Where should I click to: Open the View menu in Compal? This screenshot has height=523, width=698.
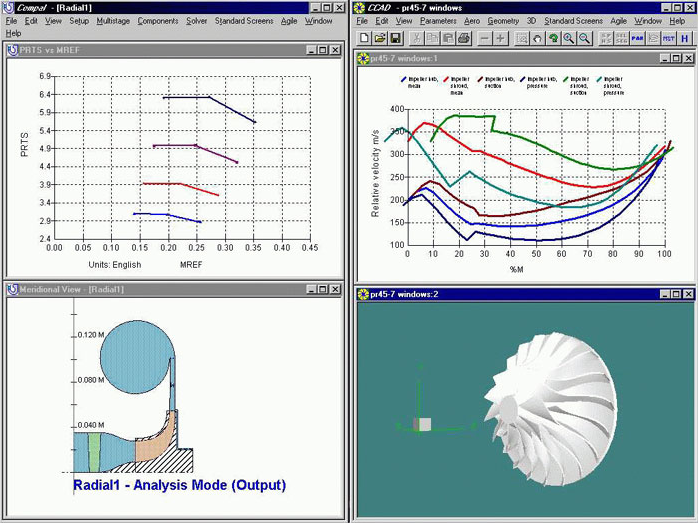[53, 21]
